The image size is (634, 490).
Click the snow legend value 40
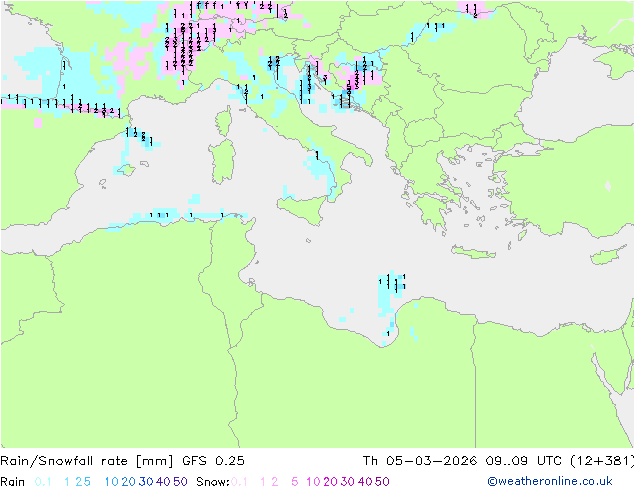coord(365,482)
